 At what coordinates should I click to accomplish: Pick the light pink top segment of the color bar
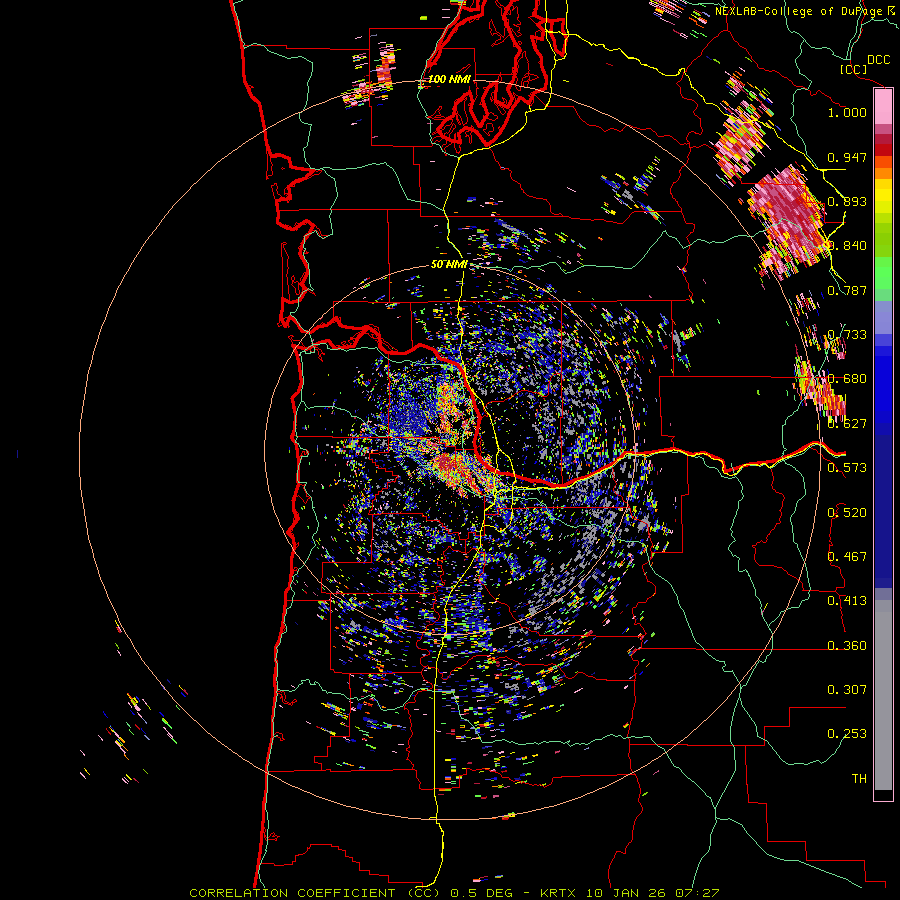click(x=883, y=106)
